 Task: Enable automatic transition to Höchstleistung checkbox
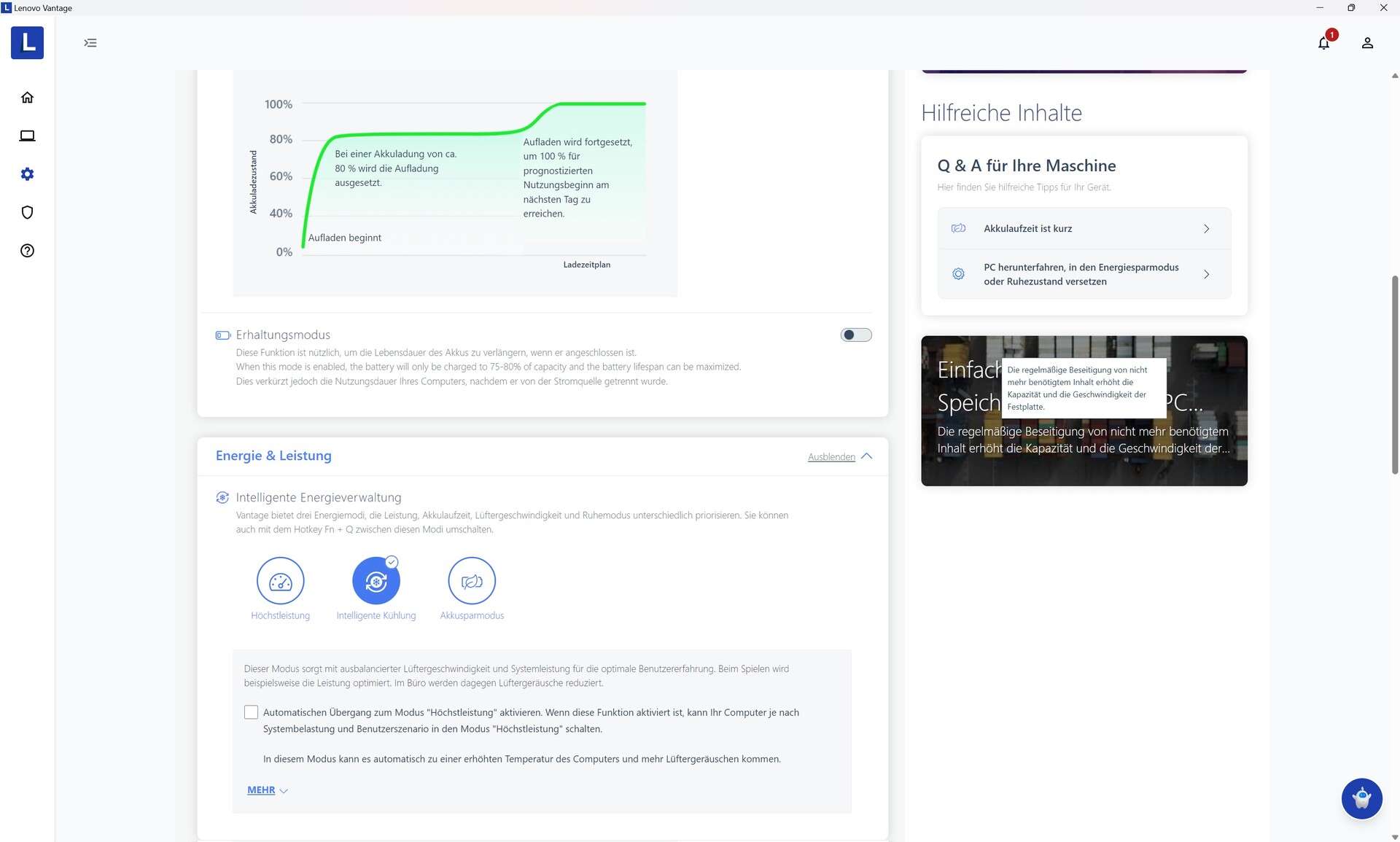coord(251,712)
